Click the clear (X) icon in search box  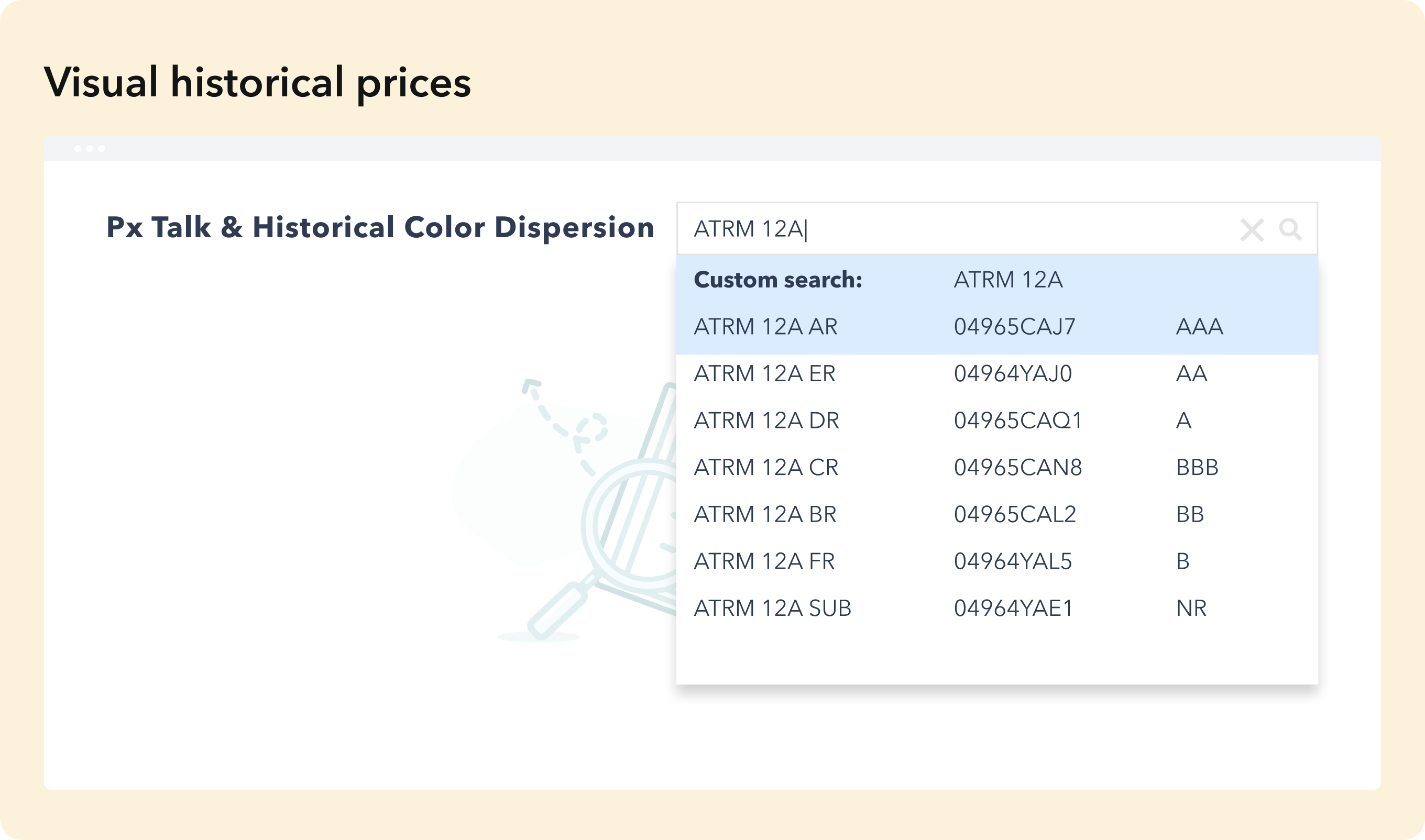coord(1251,230)
